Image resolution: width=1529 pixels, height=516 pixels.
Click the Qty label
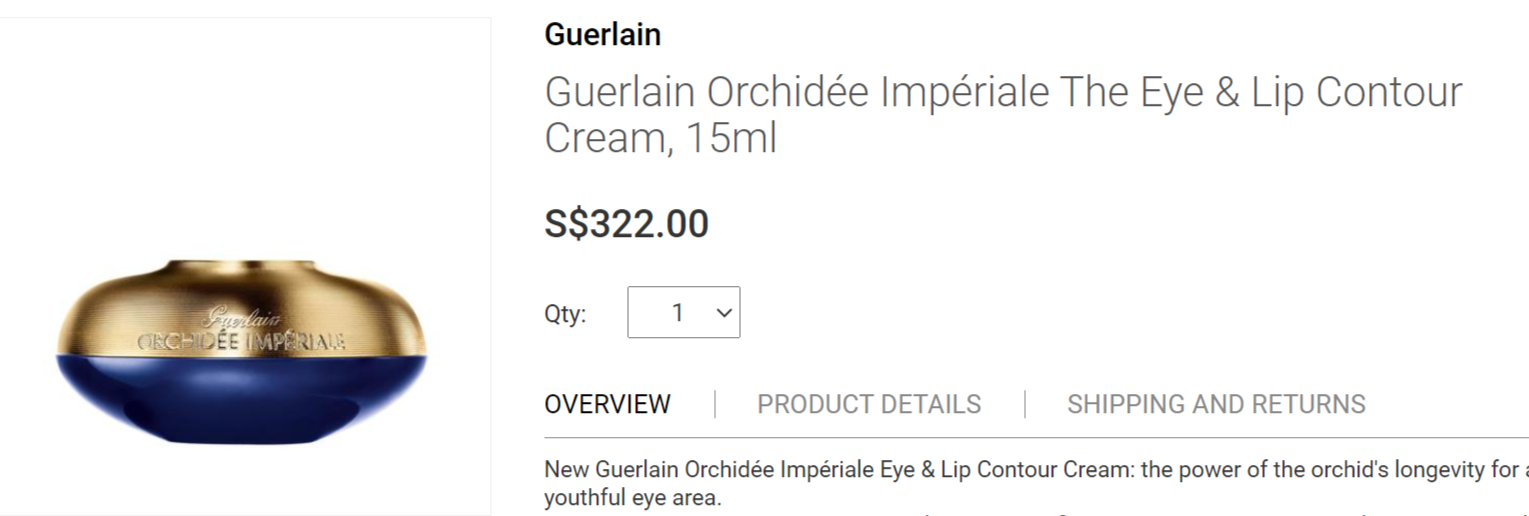(565, 314)
